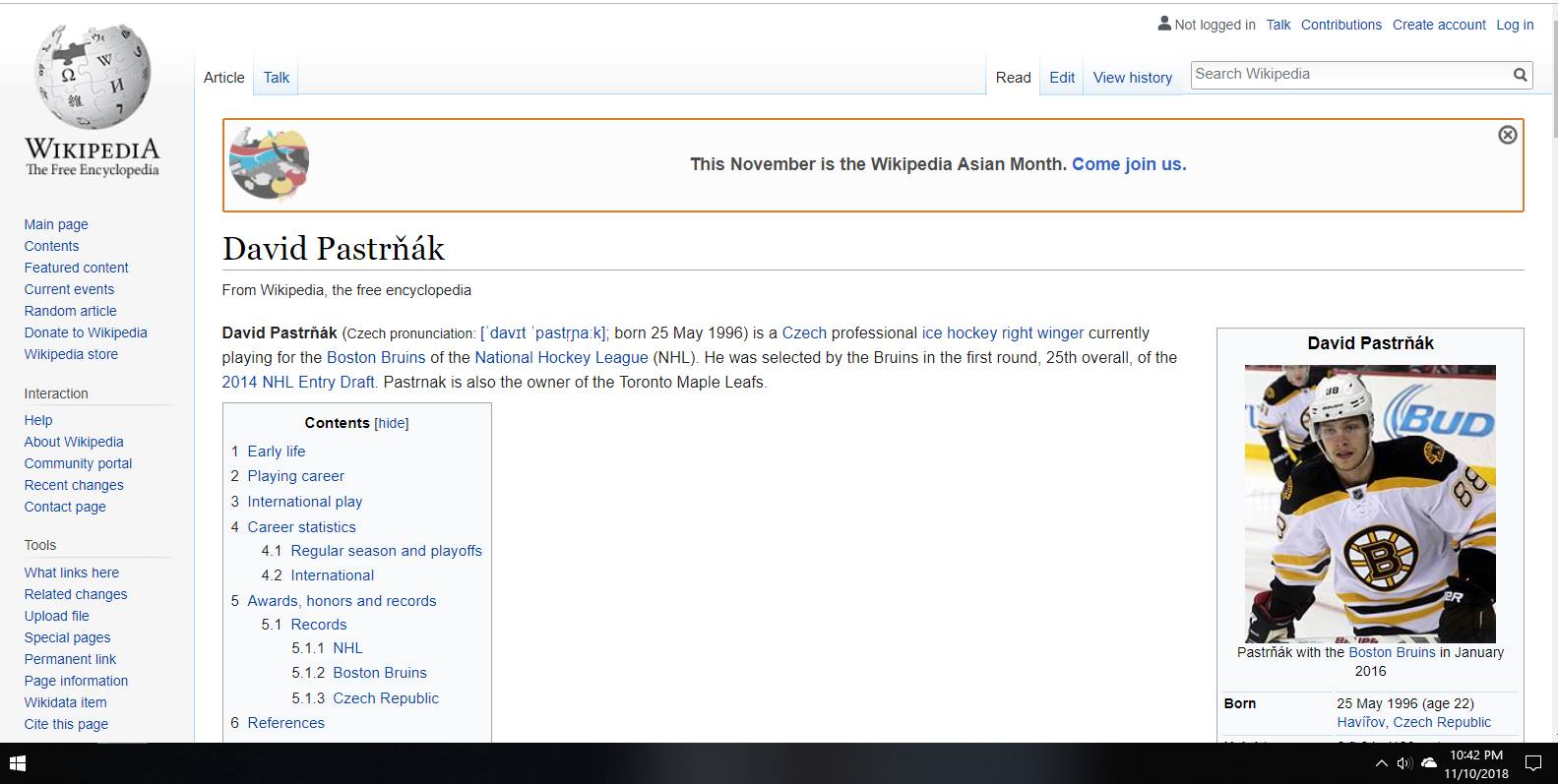Click the Czech link in intro
Image resolution: width=1558 pixels, height=784 pixels.
(804, 333)
